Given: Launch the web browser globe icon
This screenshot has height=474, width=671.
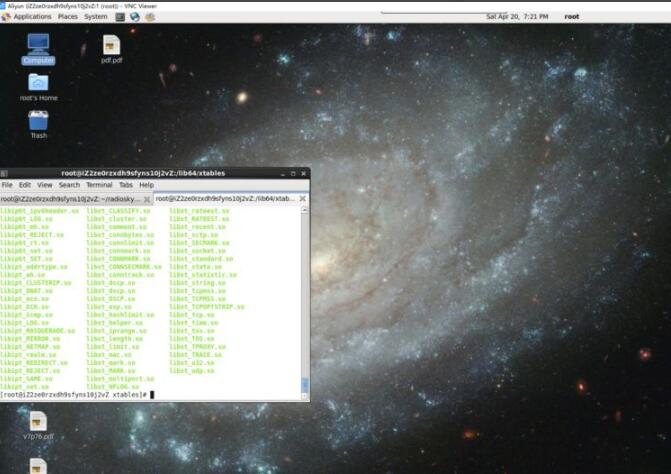Looking at the screenshot, I should click(135, 17).
